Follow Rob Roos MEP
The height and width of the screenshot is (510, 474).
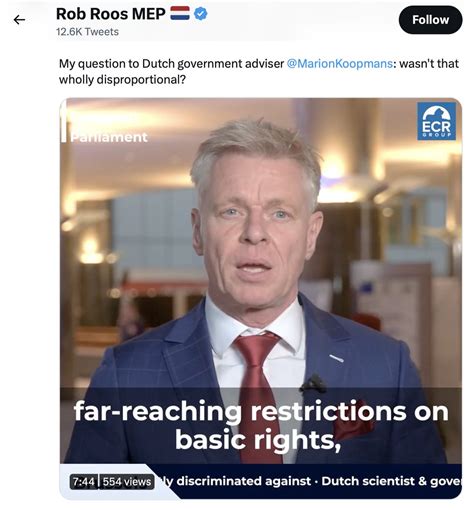tap(430, 20)
